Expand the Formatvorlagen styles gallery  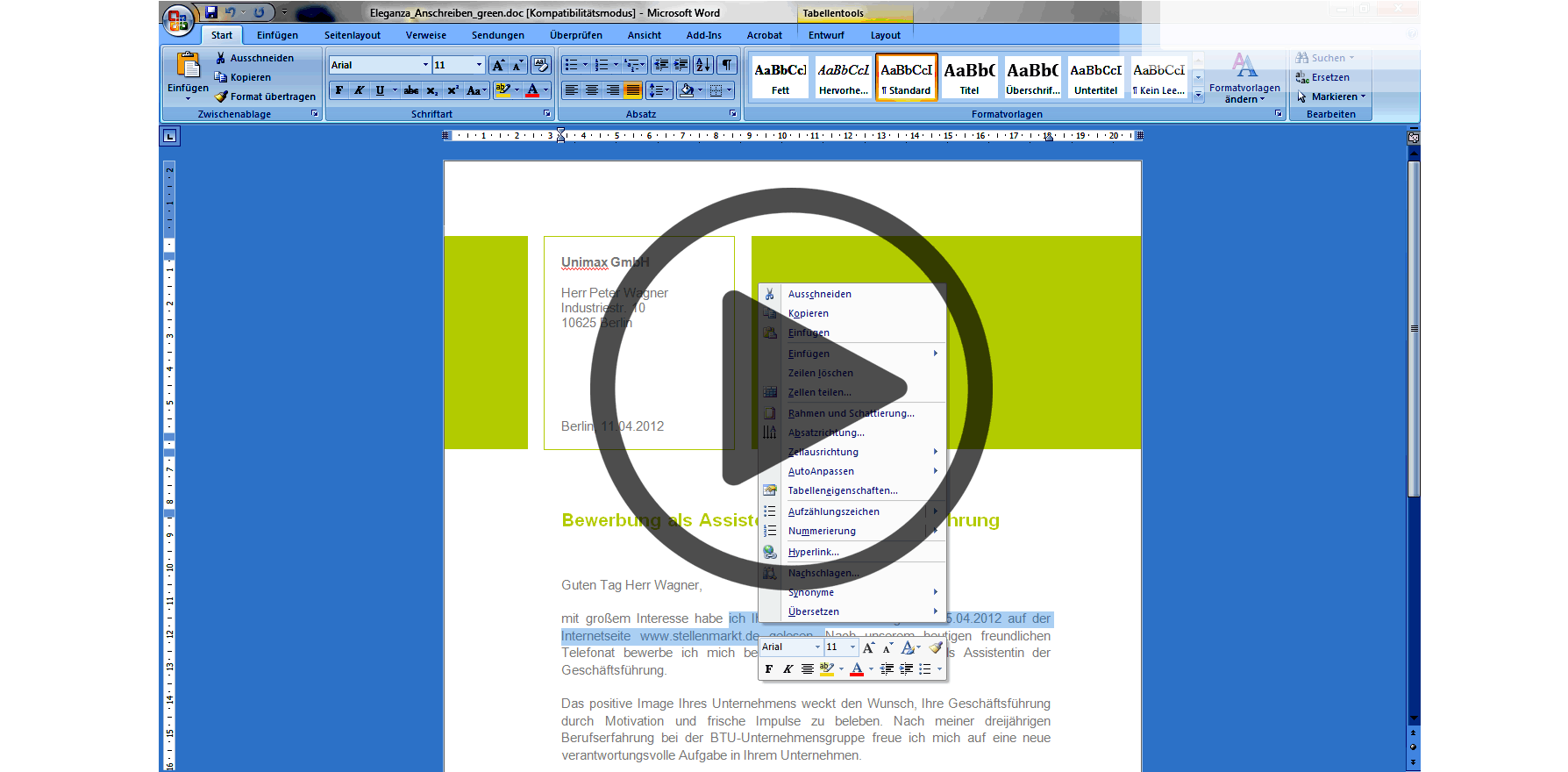1198,96
